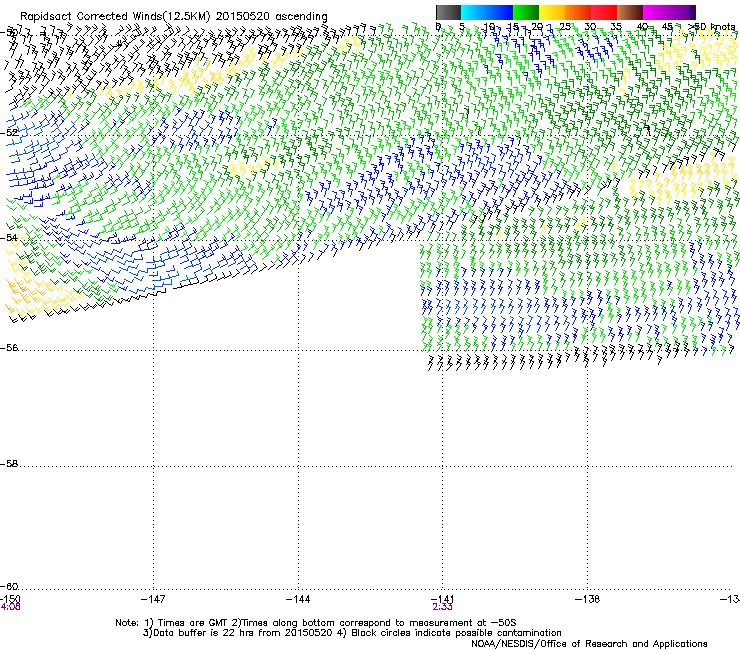
Task: Click the 'Times are GMT' note line
Action: click(316, 623)
